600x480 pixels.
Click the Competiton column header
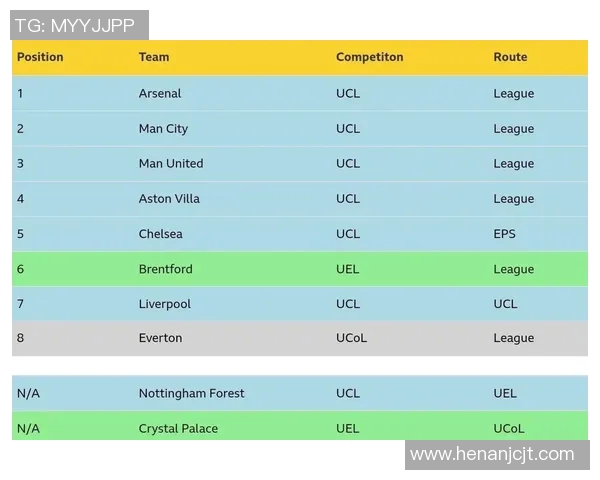(370, 57)
